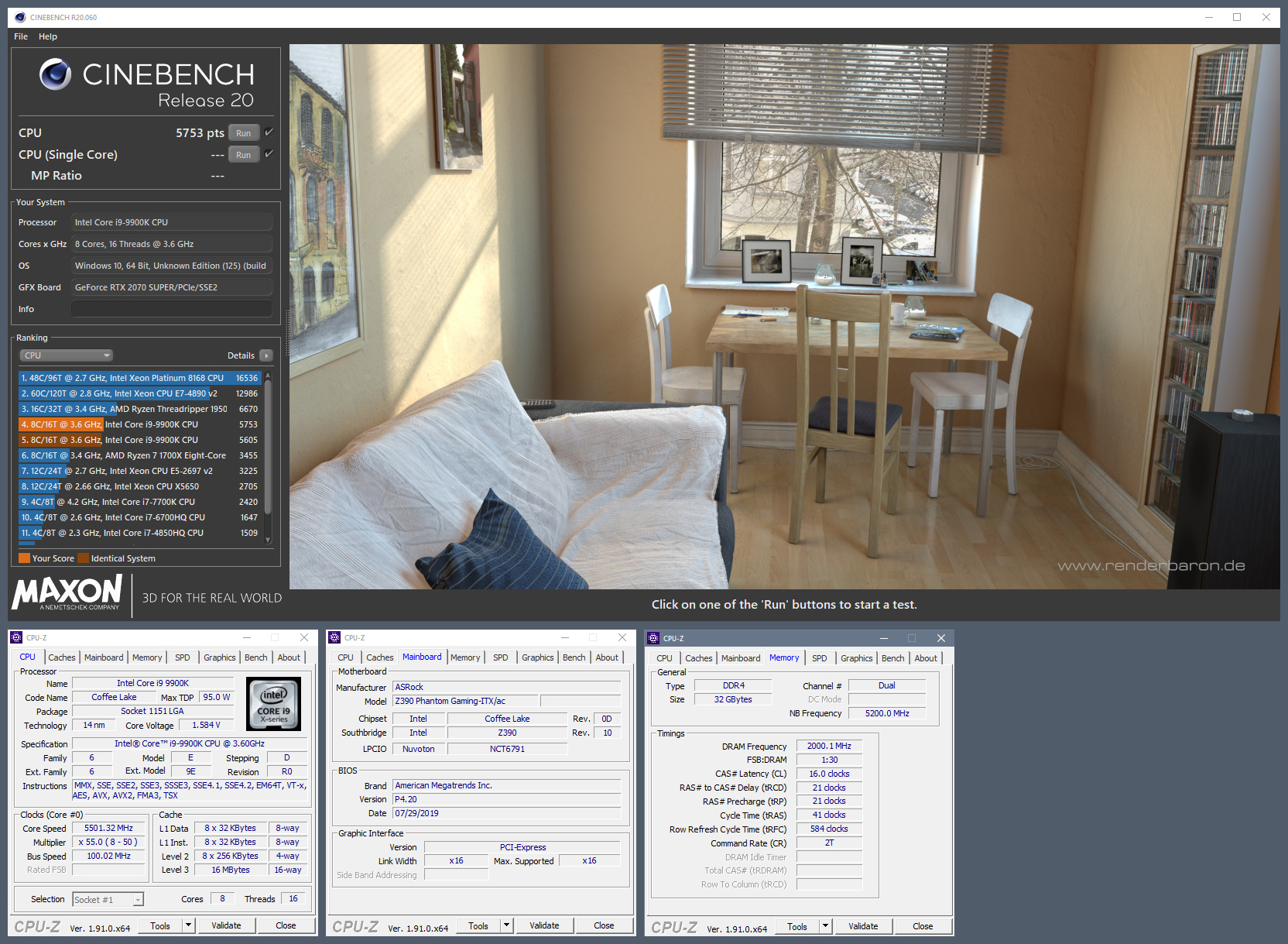This screenshot has height=944, width=1288.
Task: Click the GFX Board field GeForce RTX 2070 SUPER
Action: coord(172,287)
